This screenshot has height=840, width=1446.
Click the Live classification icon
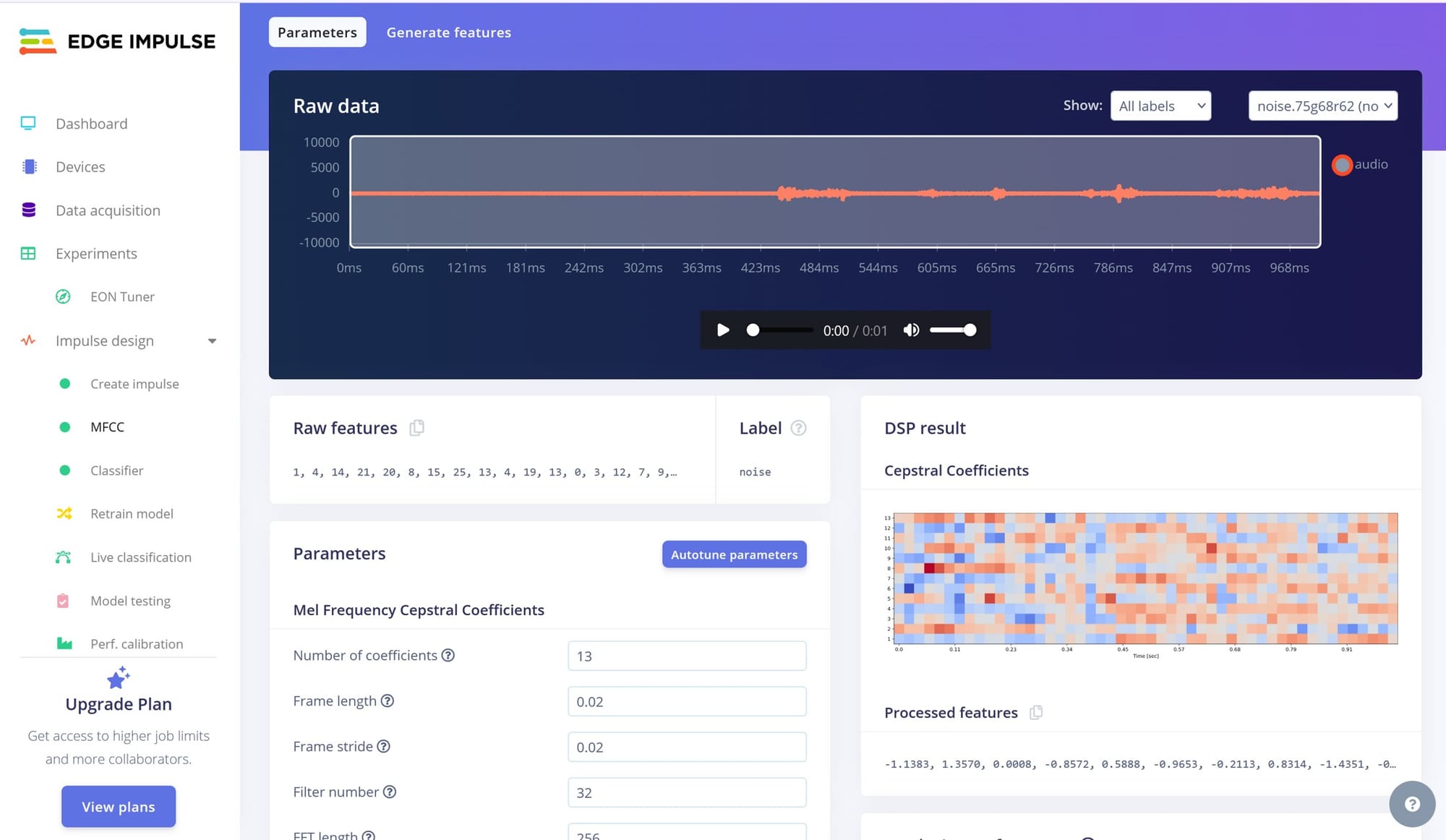click(64, 557)
